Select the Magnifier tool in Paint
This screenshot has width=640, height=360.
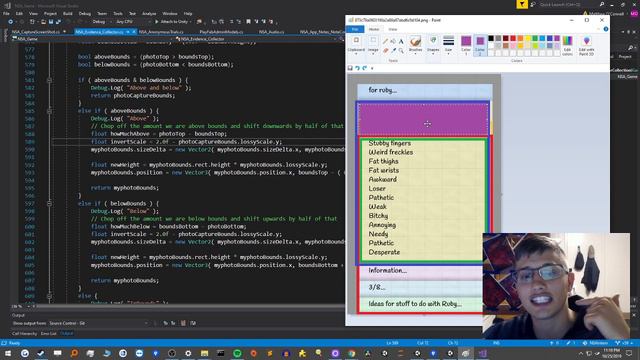point(401,50)
